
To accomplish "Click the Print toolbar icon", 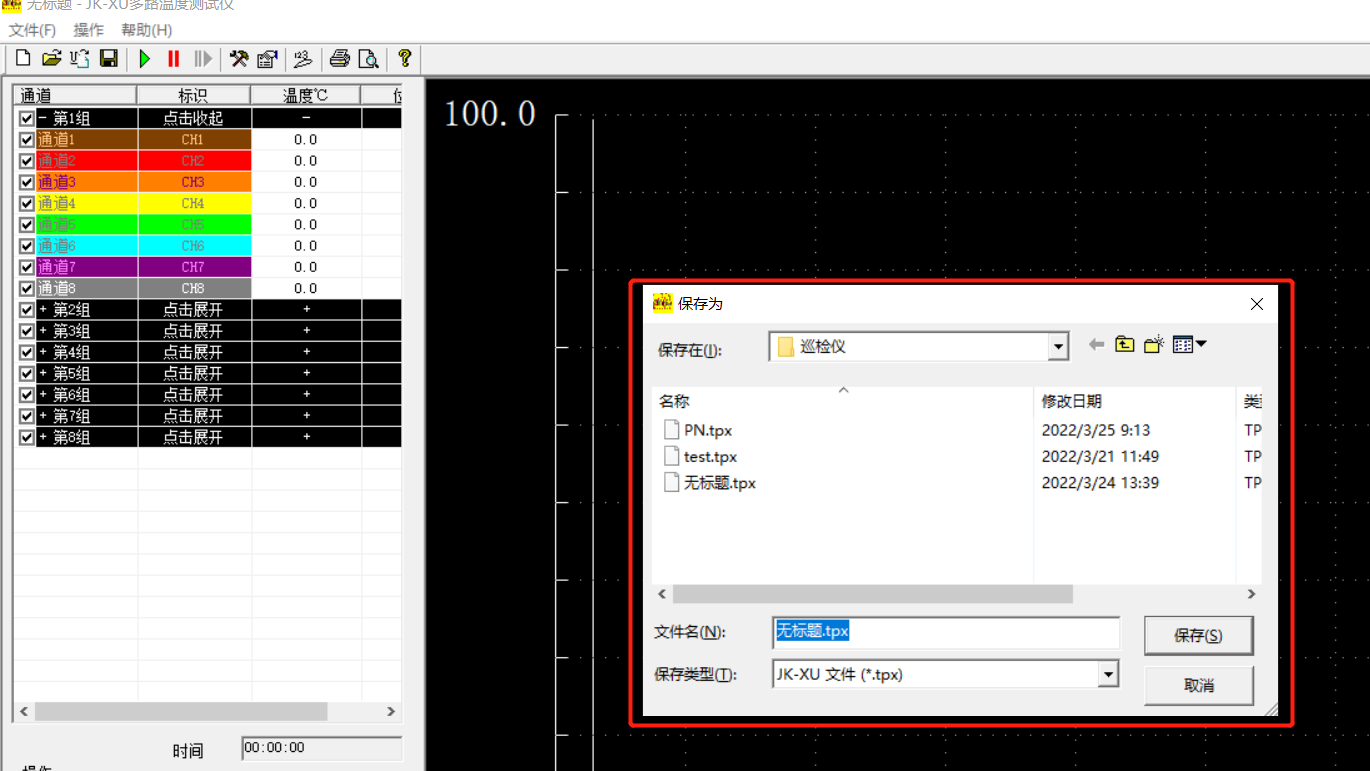I will click(340, 59).
